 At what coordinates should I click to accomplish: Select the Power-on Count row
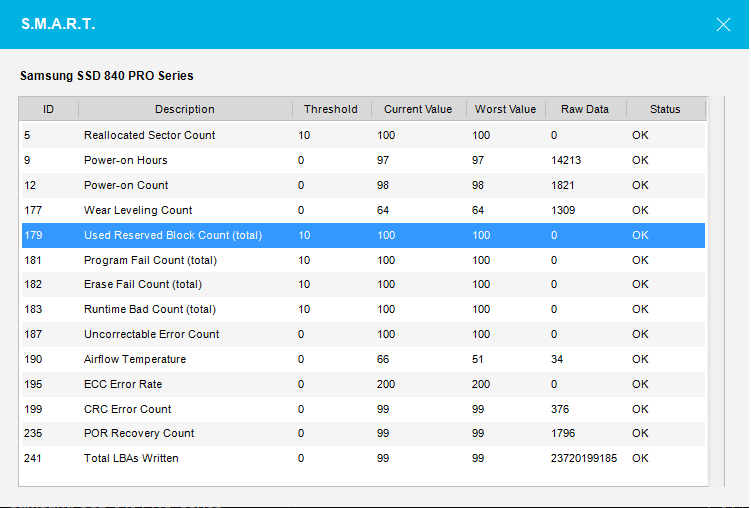pyautogui.click(x=363, y=185)
